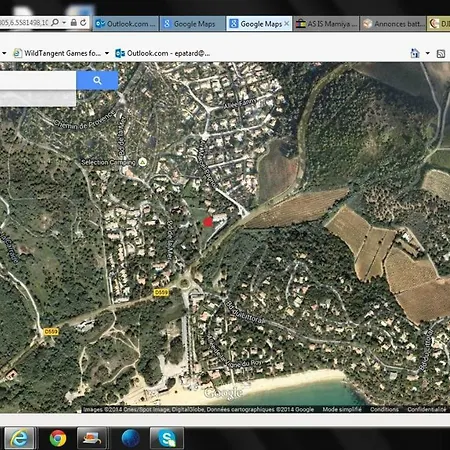Click the security lock icon in the address bar
The width and height of the screenshot is (450, 450).
click(x=74, y=23)
